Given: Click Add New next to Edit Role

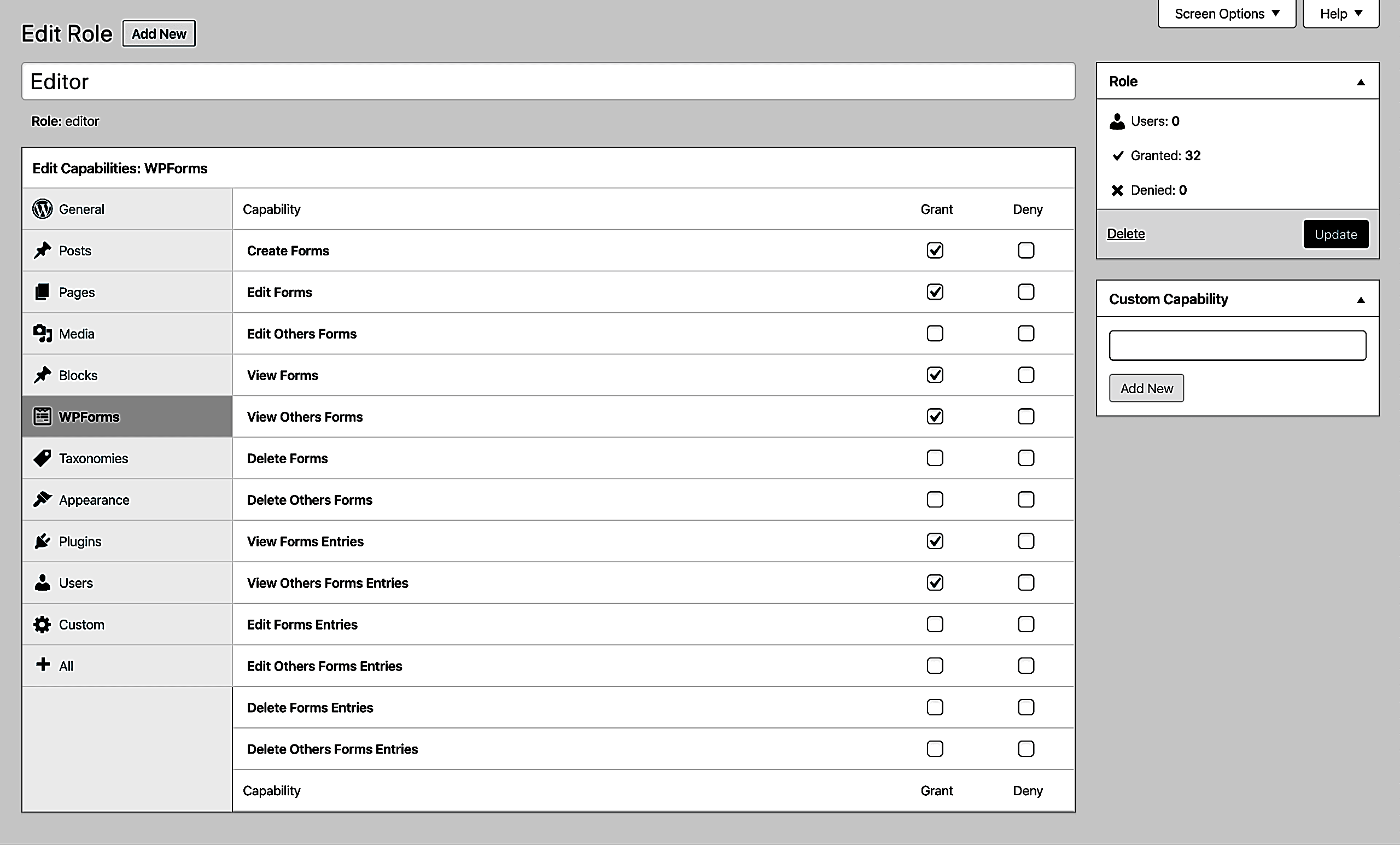Looking at the screenshot, I should point(159,34).
